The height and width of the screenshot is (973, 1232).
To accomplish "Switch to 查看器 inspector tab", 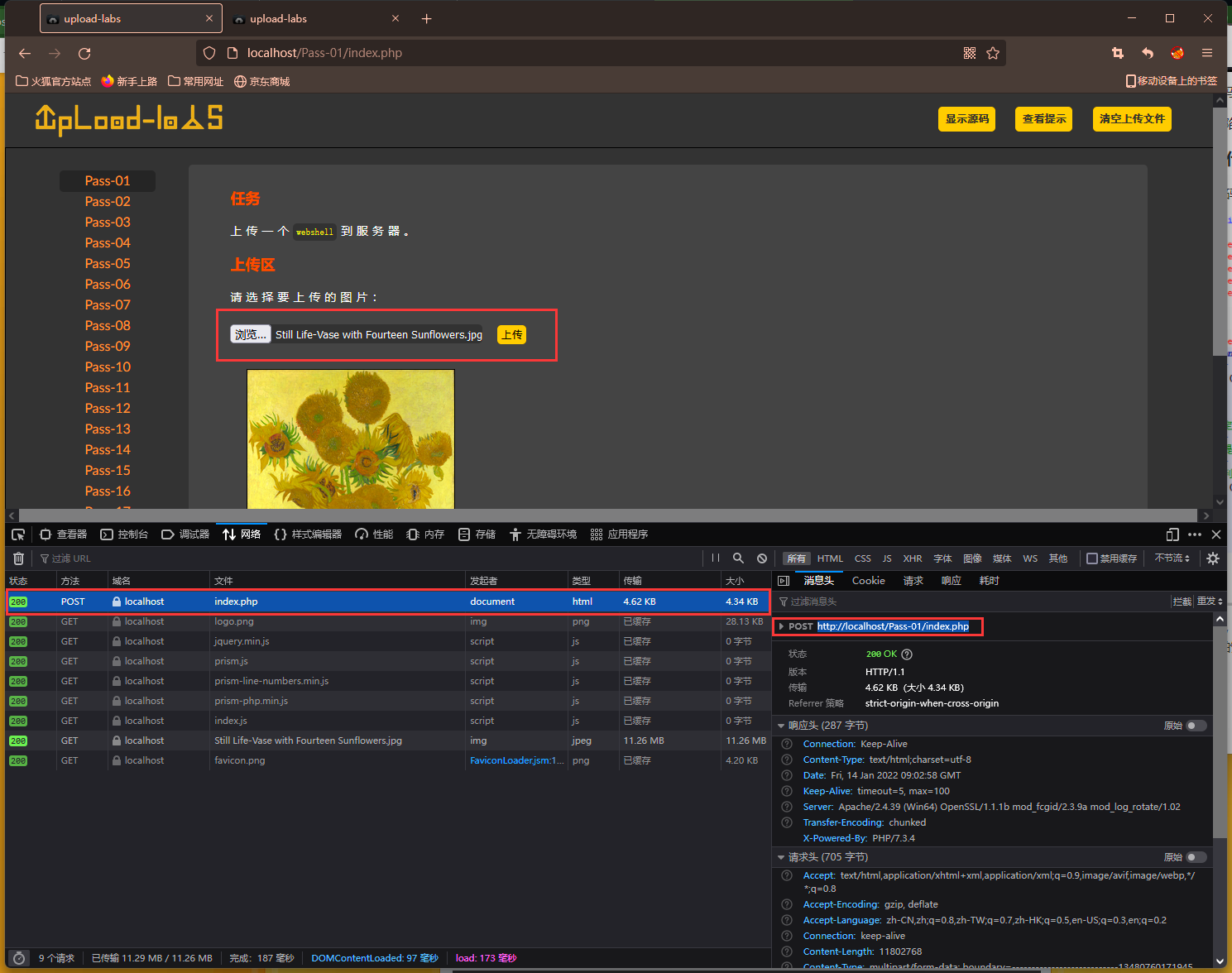I will 63,534.
